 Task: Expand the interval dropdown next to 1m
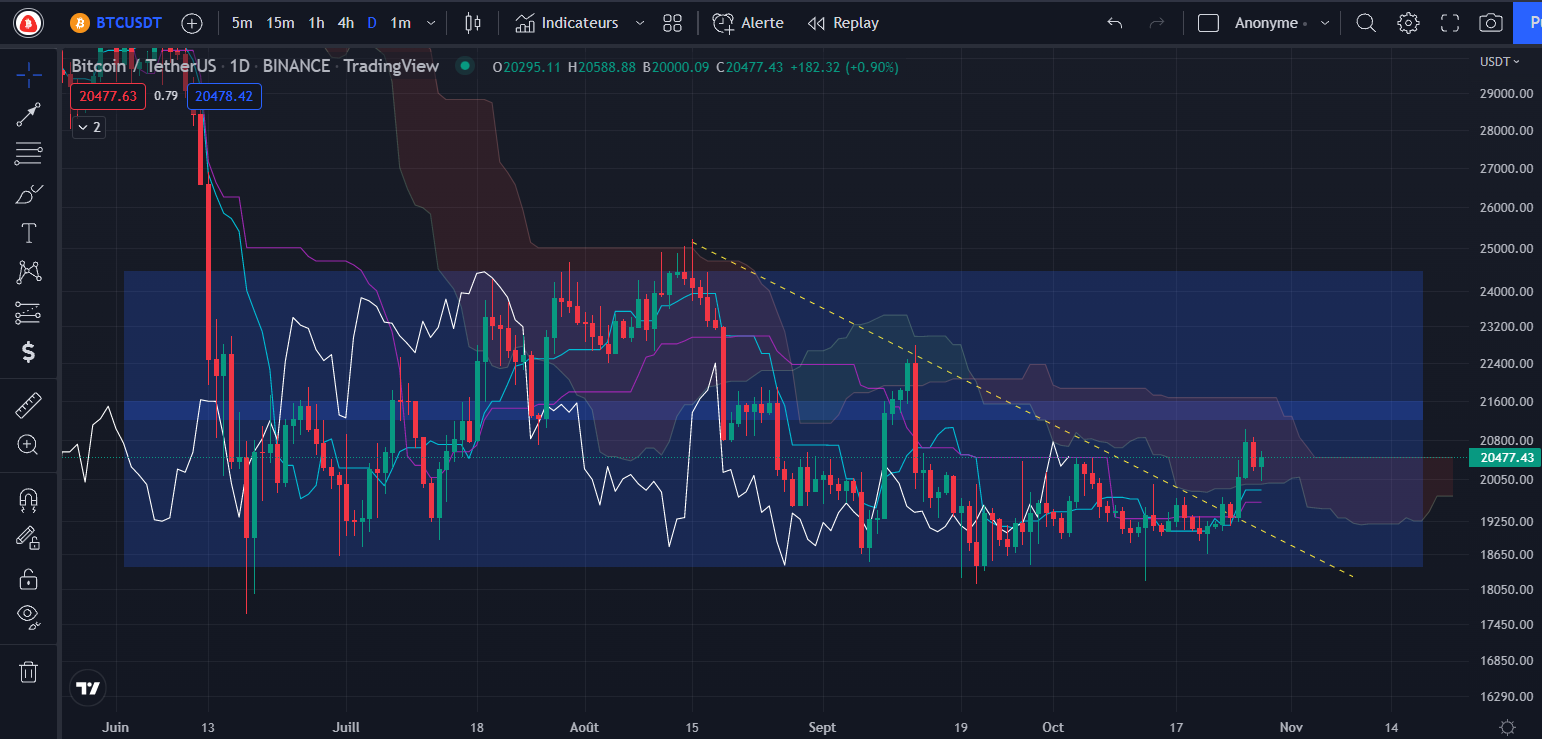pyautogui.click(x=430, y=22)
